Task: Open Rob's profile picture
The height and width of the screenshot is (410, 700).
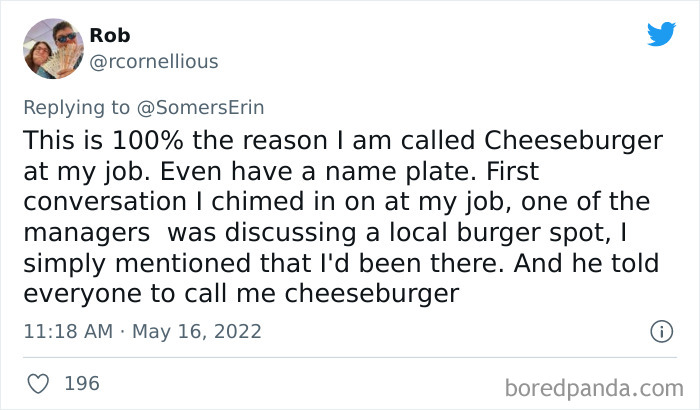Action: click(x=54, y=48)
